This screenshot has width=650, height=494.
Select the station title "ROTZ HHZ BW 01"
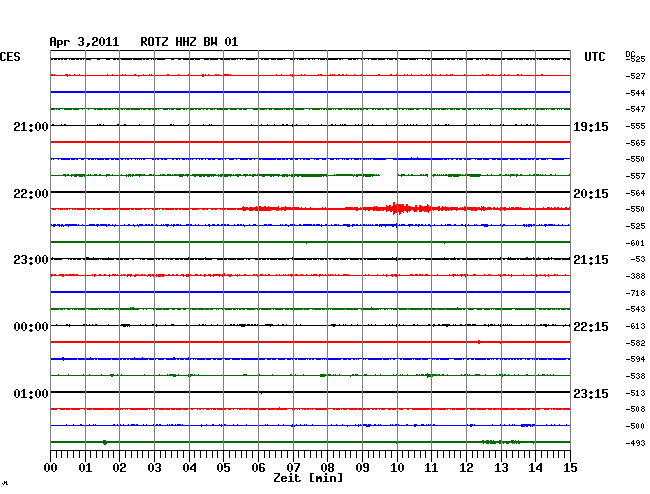tap(189, 42)
